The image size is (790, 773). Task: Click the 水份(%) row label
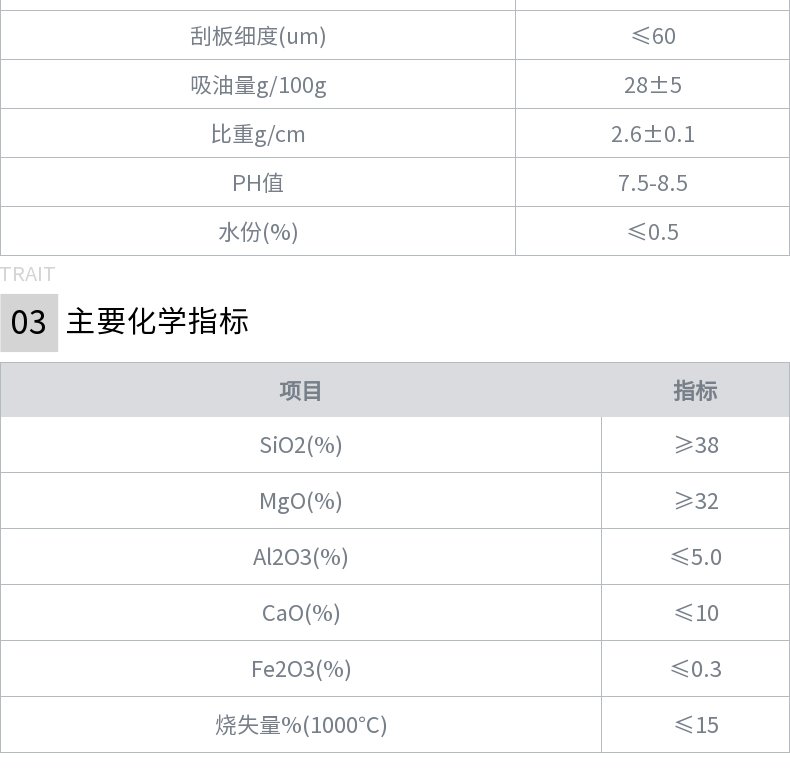(258, 232)
